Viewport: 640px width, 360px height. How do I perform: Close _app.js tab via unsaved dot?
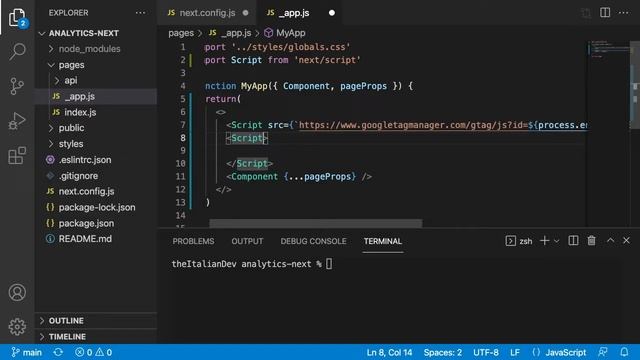[332, 13]
